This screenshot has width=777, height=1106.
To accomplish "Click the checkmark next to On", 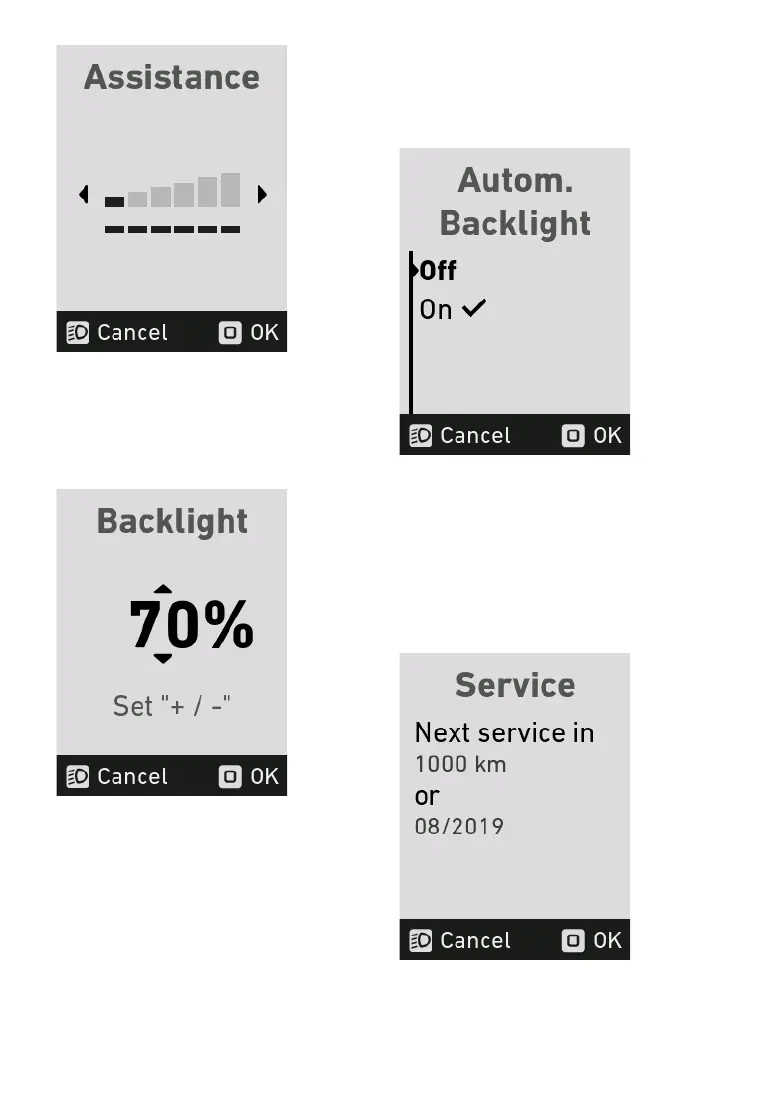I will point(474,309).
